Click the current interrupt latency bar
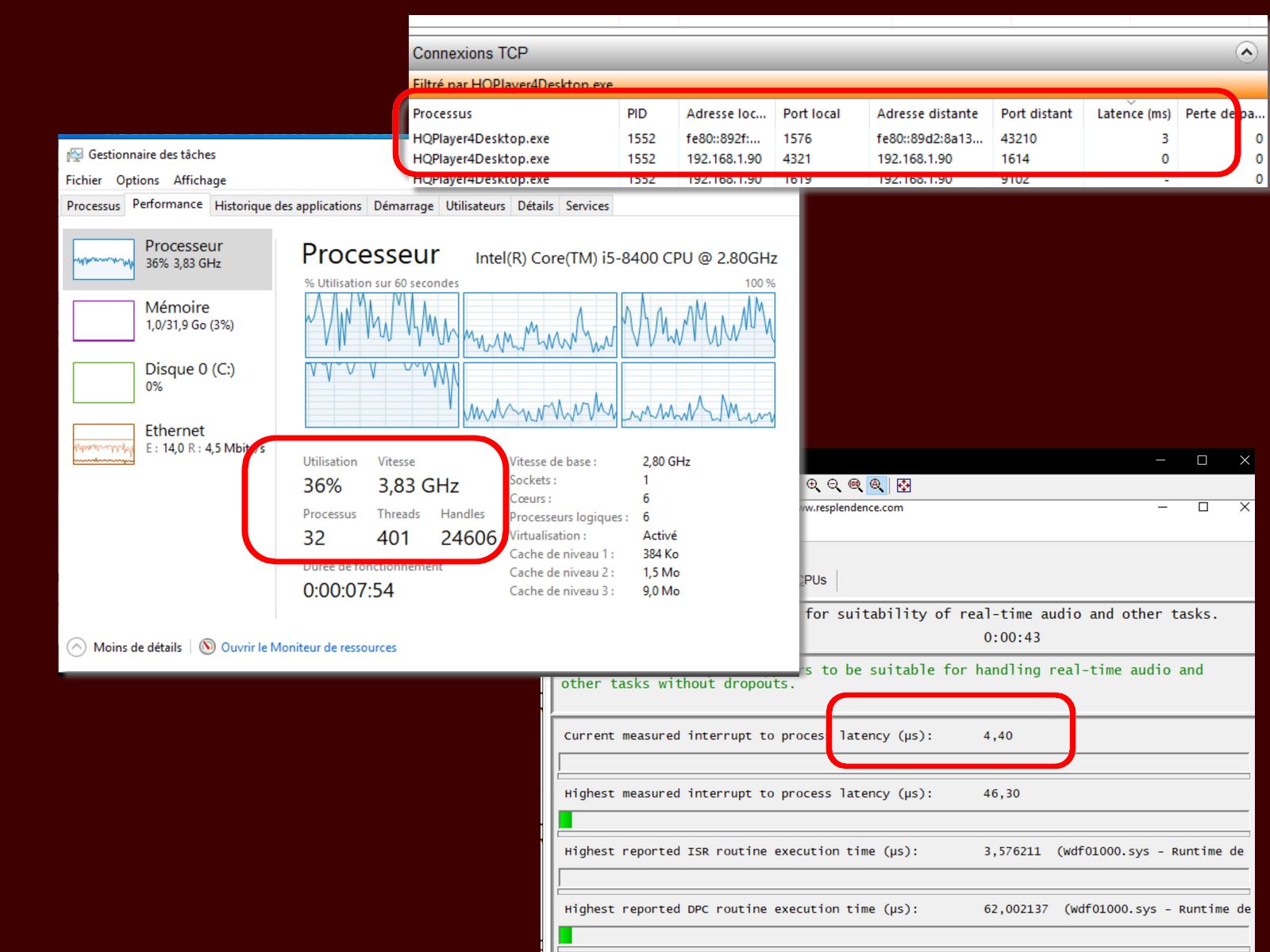The width and height of the screenshot is (1270, 952). tap(904, 762)
